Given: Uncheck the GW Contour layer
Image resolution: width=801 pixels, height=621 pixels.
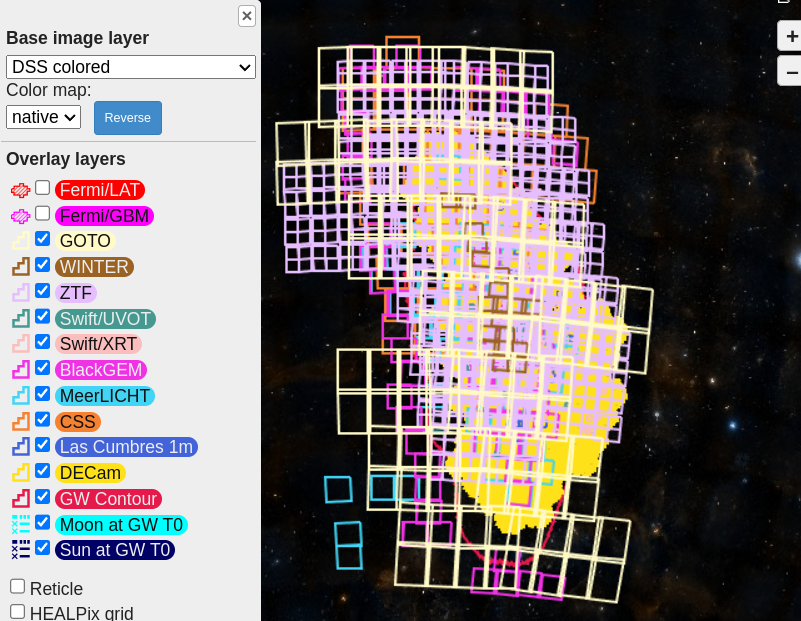Looking at the screenshot, I should (x=42, y=496).
